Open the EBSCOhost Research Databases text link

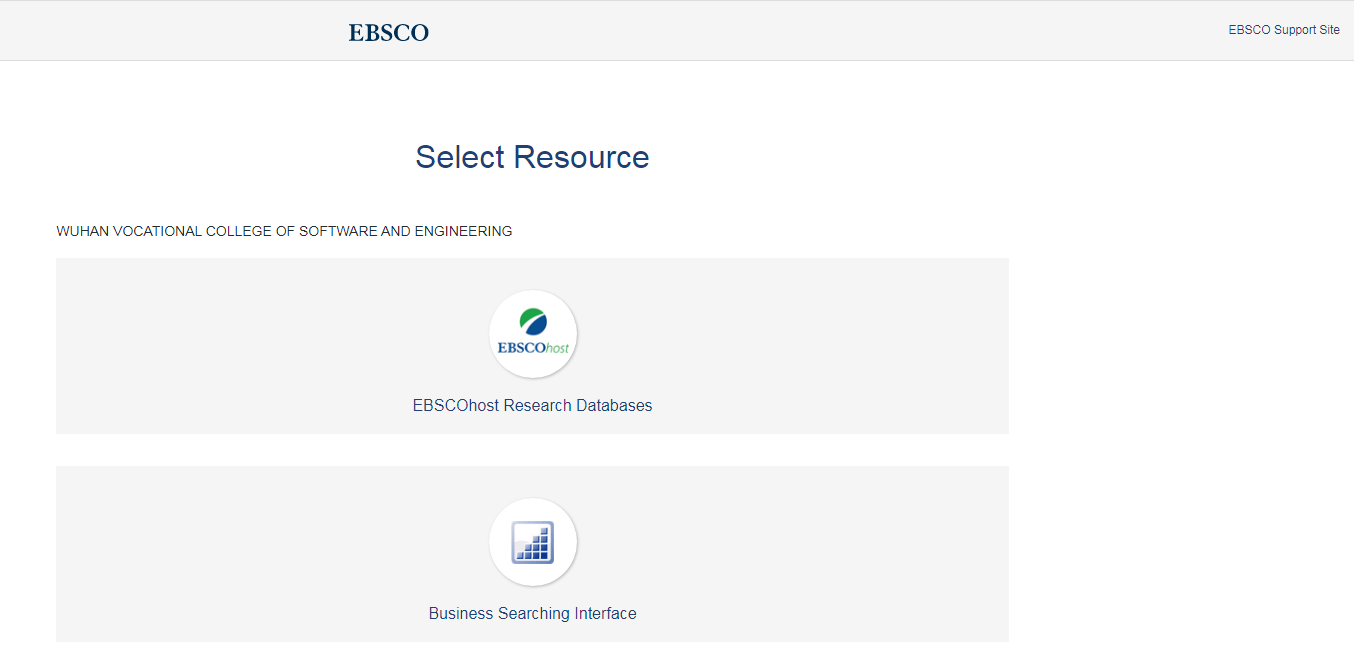click(532, 406)
